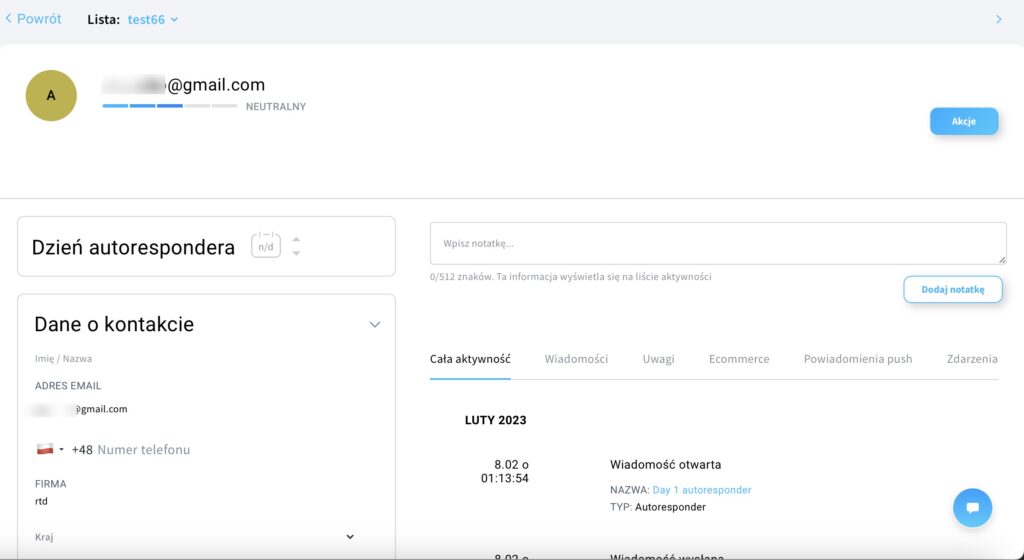Decrease autoresponder day with down arrow
The height and width of the screenshot is (560, 1024).
(x=296, y=253)
